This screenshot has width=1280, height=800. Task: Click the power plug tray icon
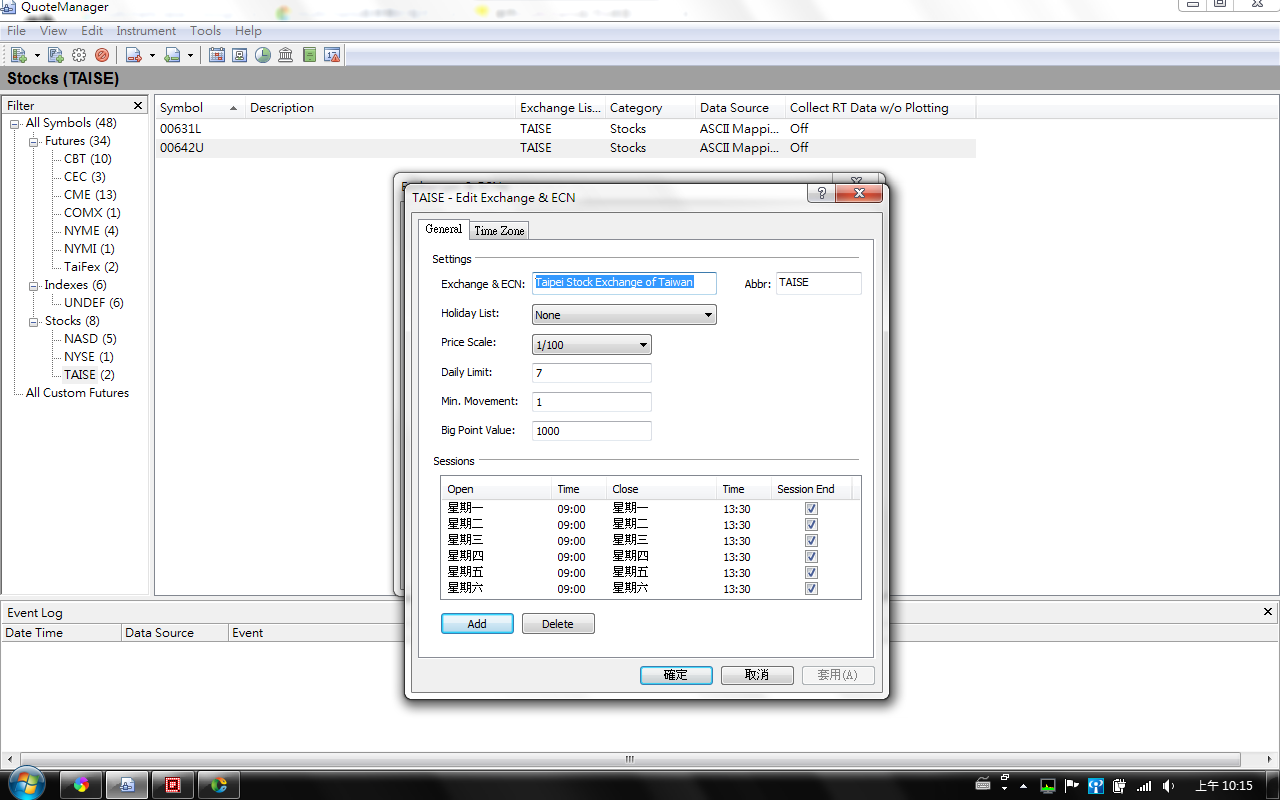pos(1120,786)
